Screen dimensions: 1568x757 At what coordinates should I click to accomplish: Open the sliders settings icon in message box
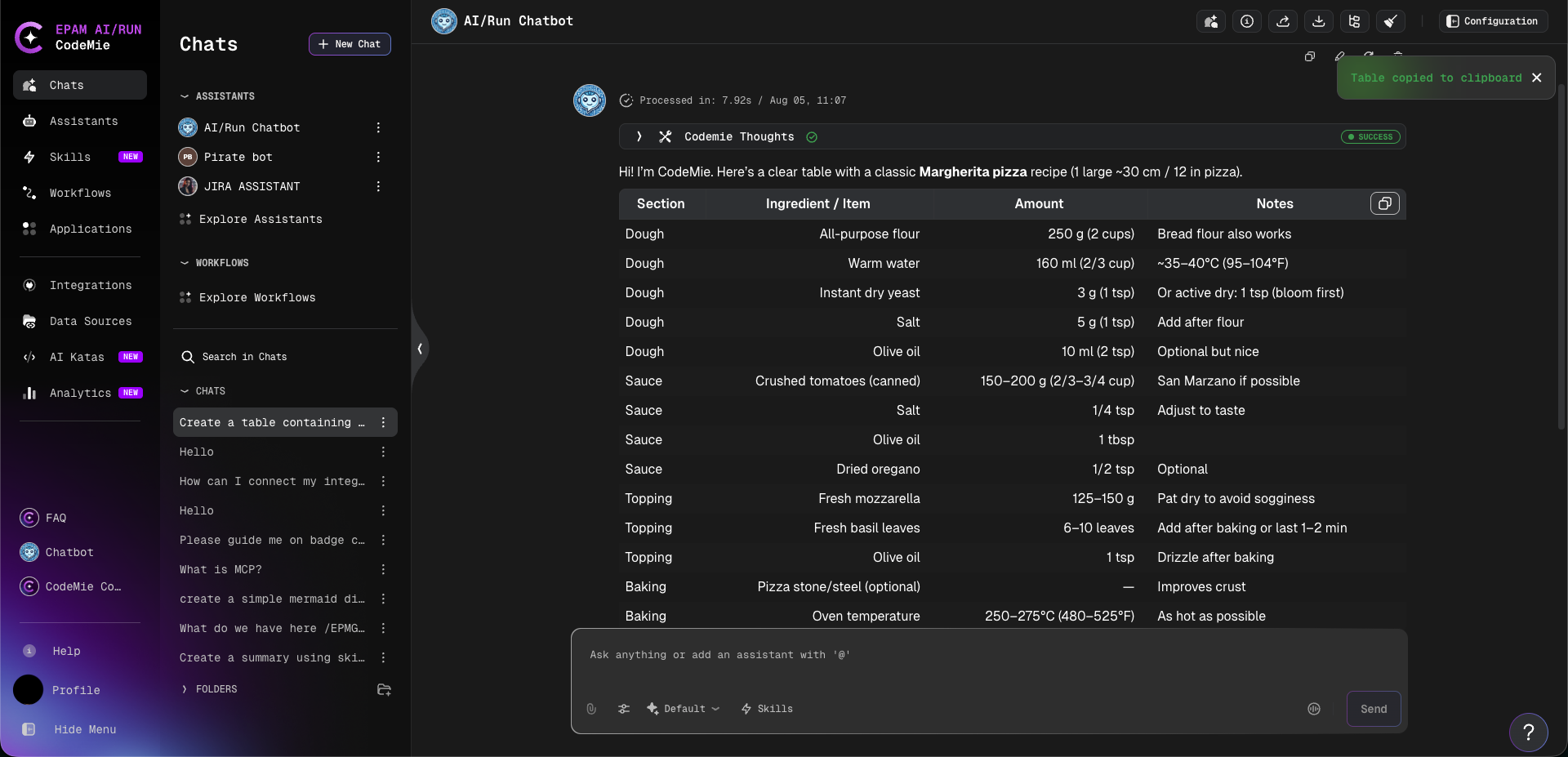(x=624, y=709)
